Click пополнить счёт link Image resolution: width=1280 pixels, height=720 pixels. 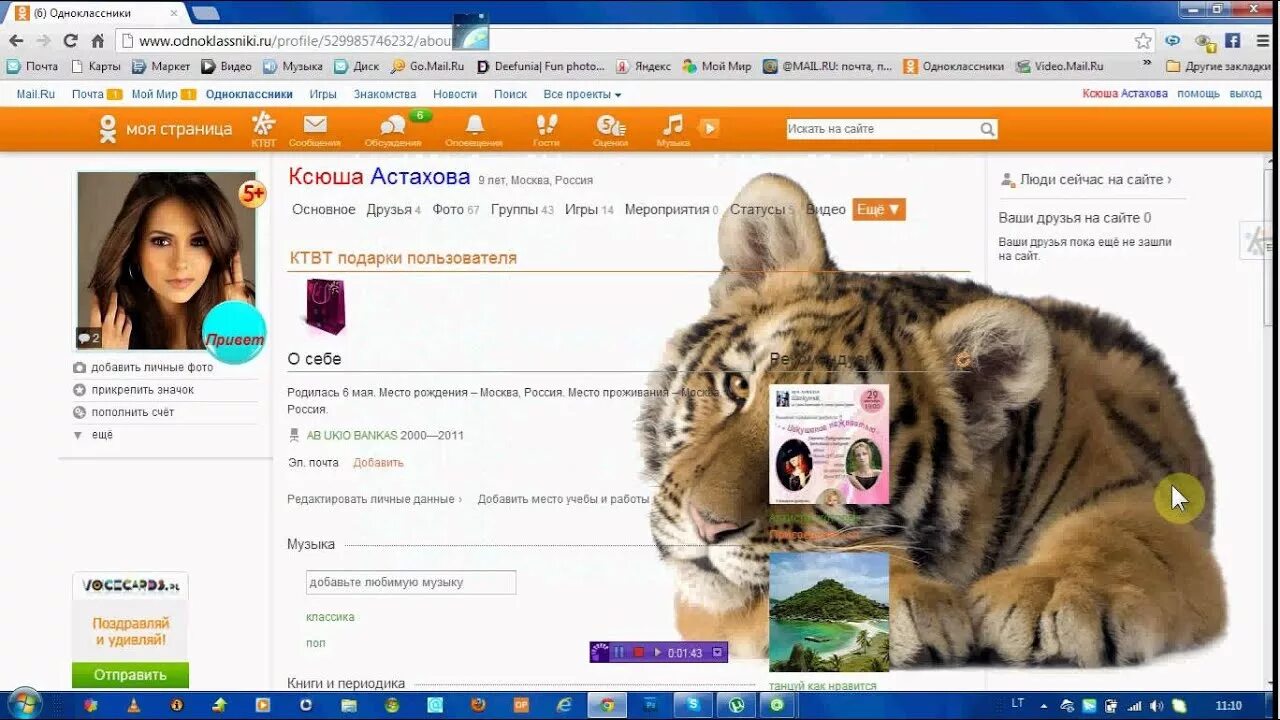[132, 412]
